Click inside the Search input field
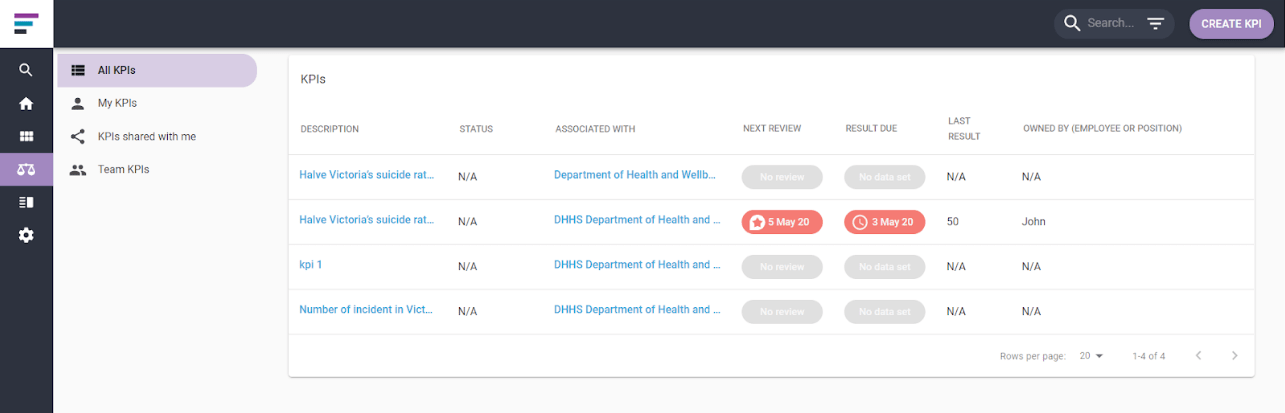Screen dimensions: 1285x413 coord(1110,23)
